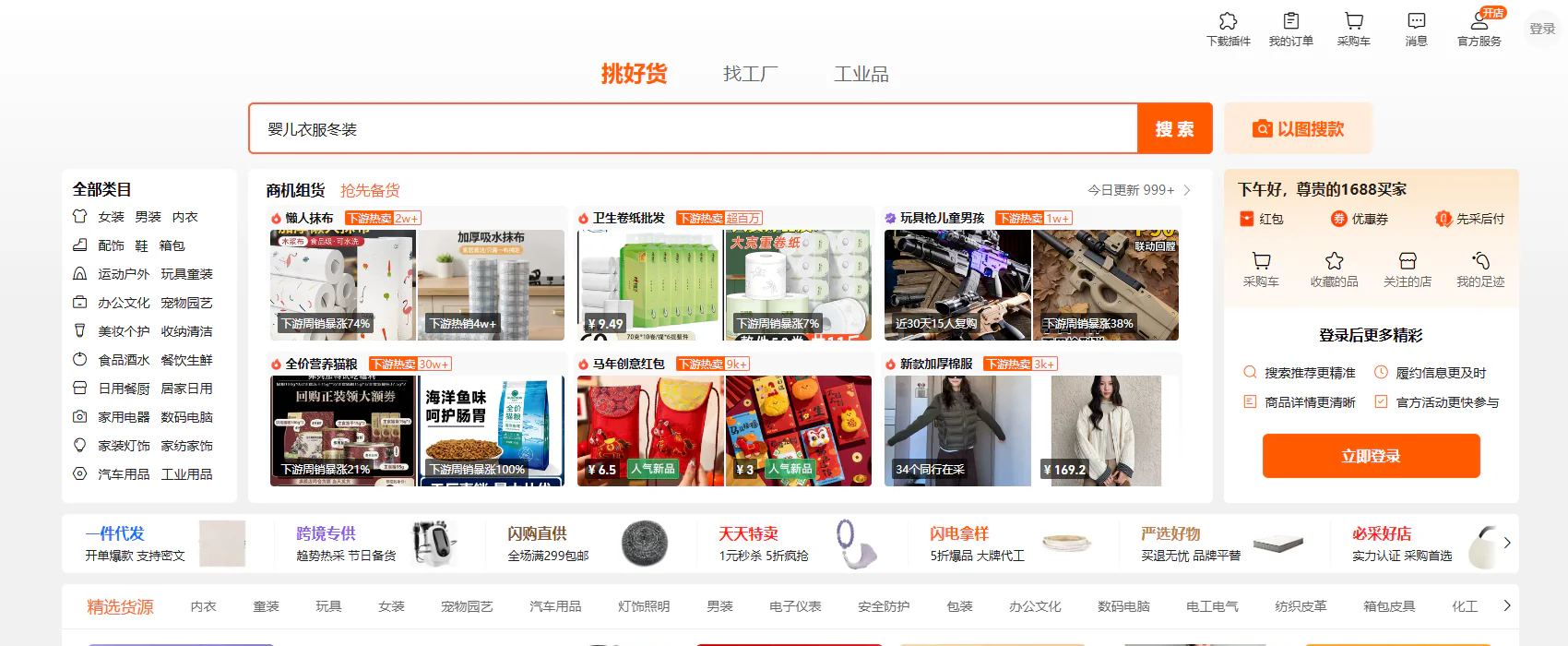Switch to 找工厂 tab
1568x646 pixels.
750,74
